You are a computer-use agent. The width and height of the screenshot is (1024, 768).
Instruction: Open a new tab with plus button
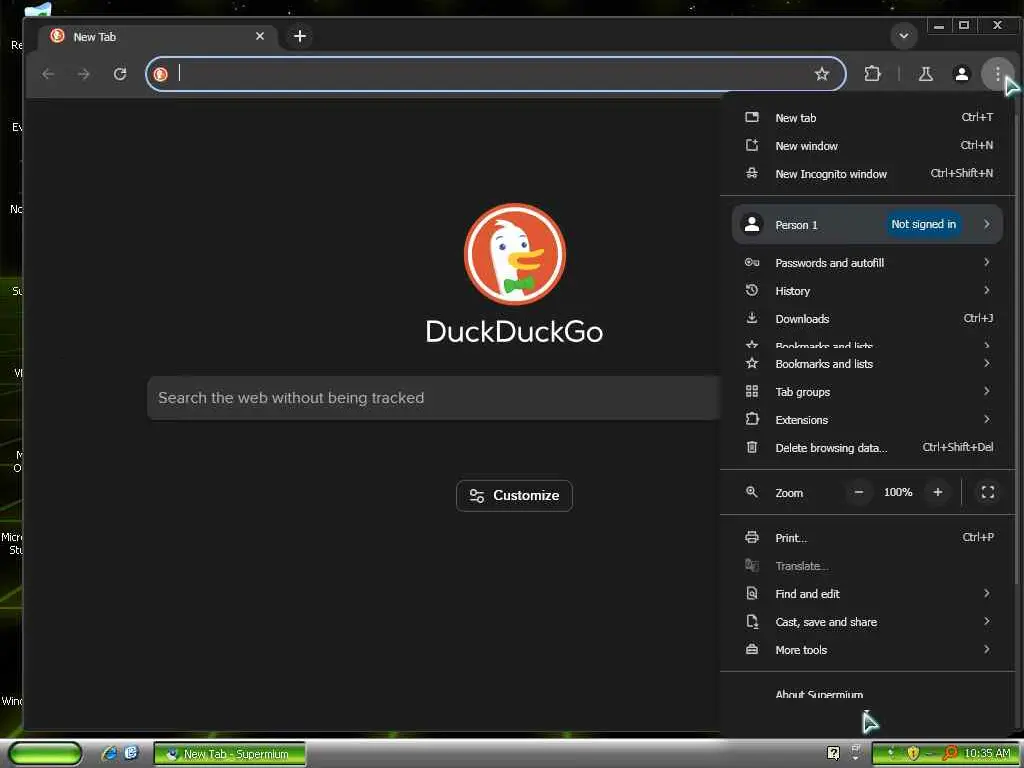[x=300, y=37]
